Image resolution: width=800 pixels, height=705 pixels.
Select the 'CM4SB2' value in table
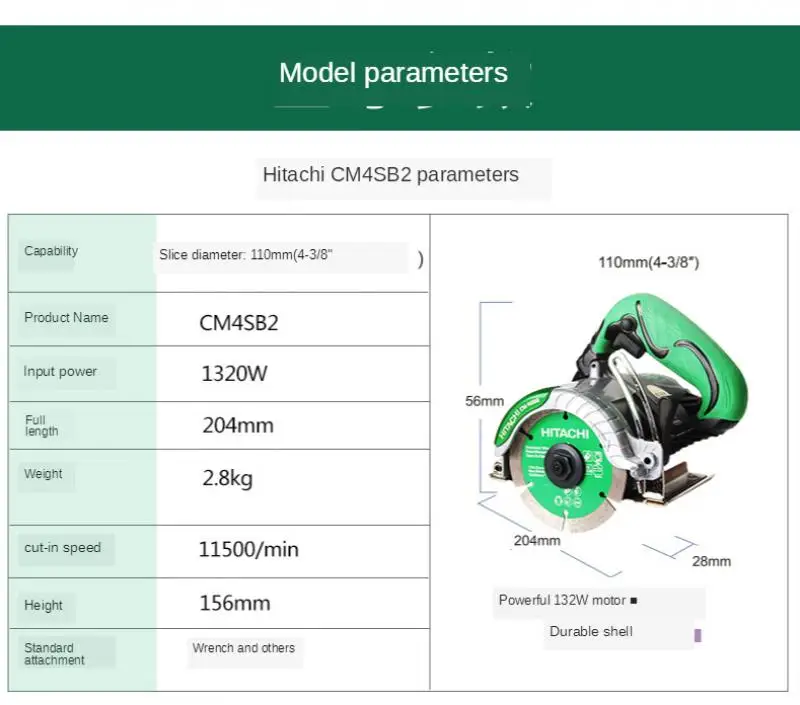point(239,323)
